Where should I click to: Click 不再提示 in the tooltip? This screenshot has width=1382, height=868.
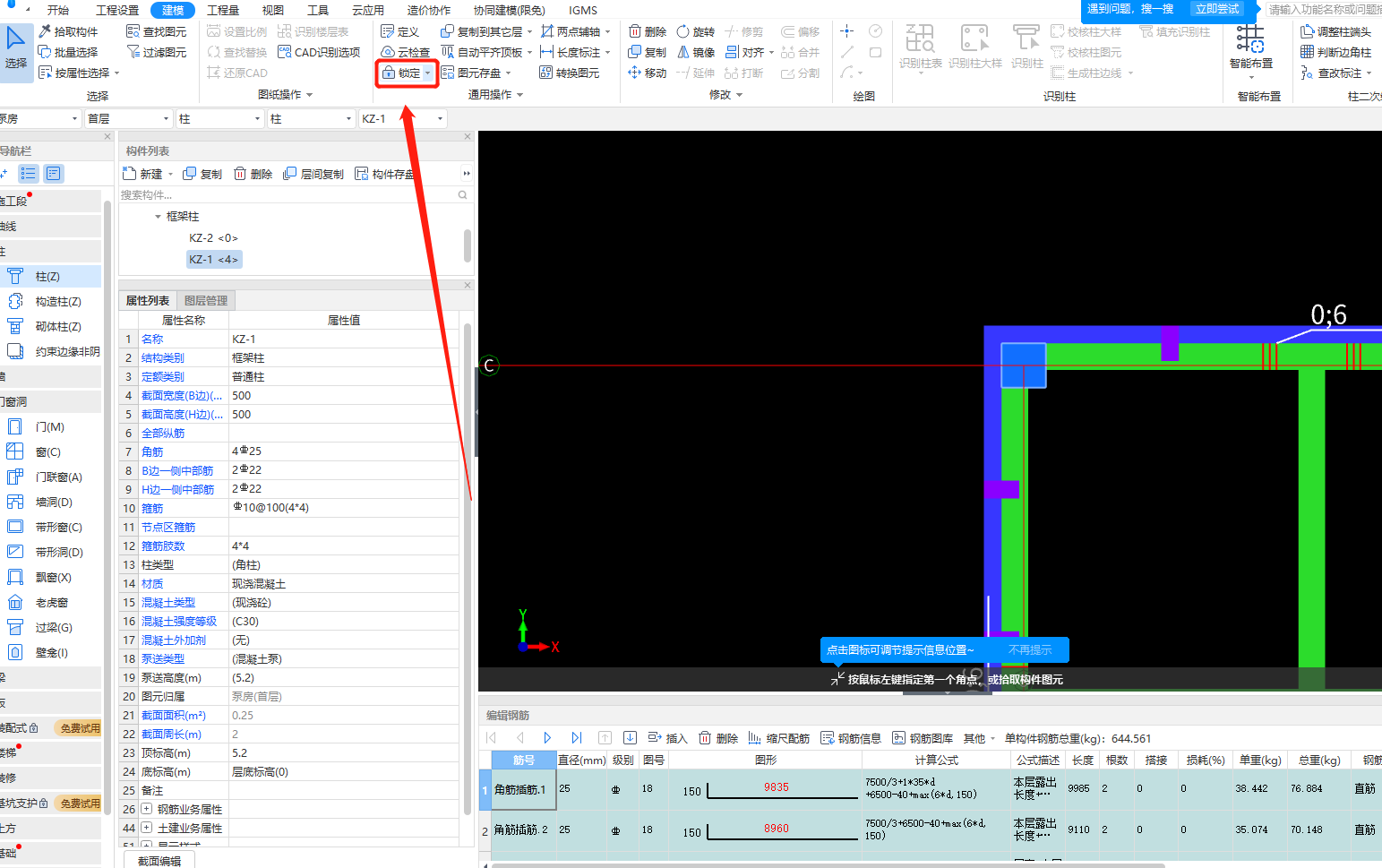(1030, 650)
